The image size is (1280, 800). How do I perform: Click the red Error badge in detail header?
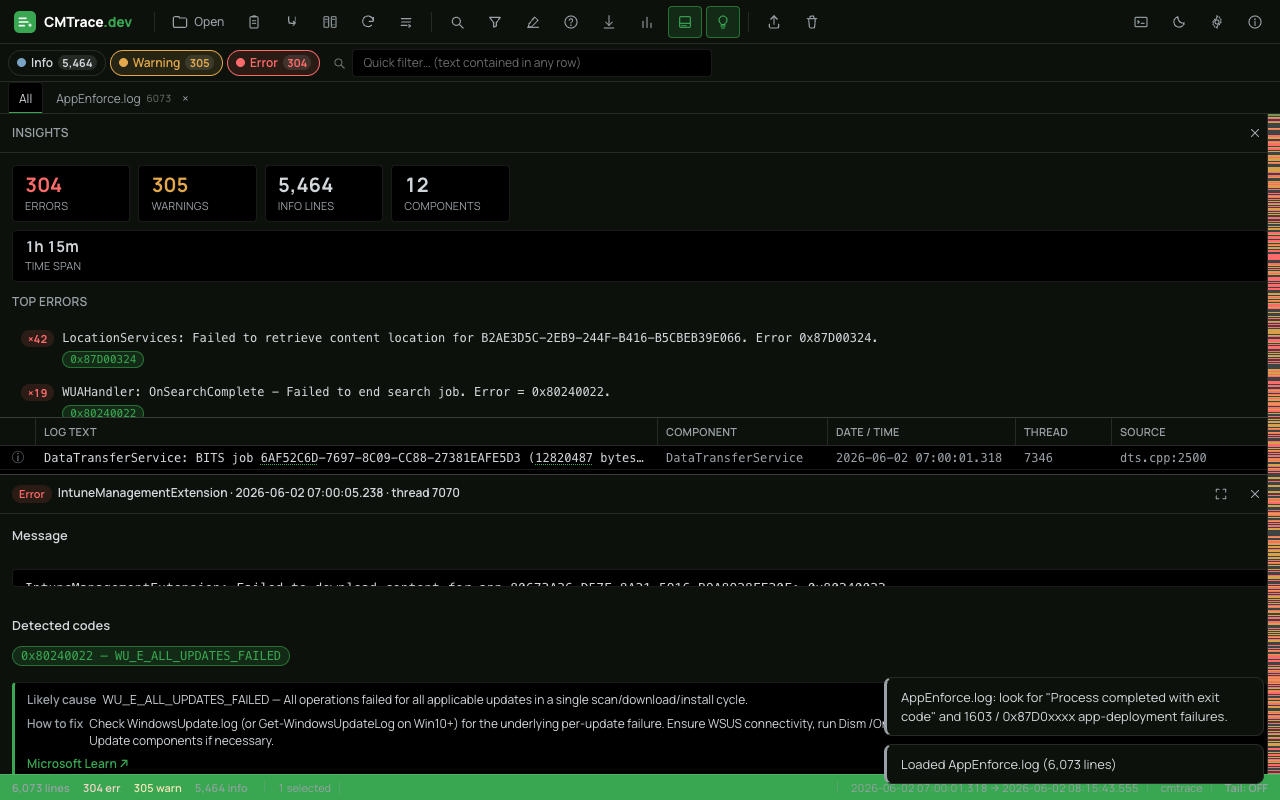pyautogui.click(x=32, y=494)
